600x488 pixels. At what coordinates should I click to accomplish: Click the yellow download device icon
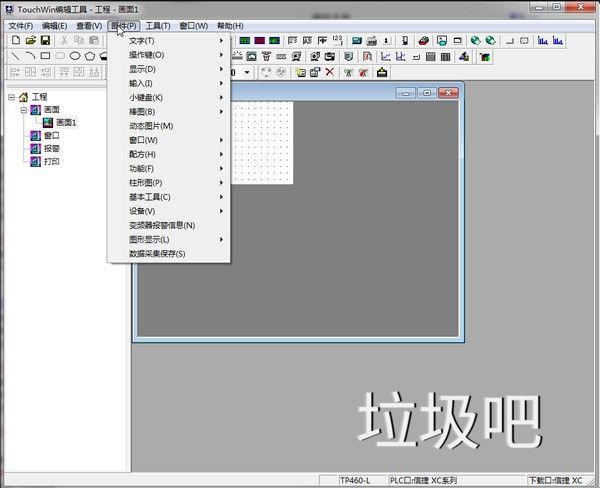click(x=382, y=72)
